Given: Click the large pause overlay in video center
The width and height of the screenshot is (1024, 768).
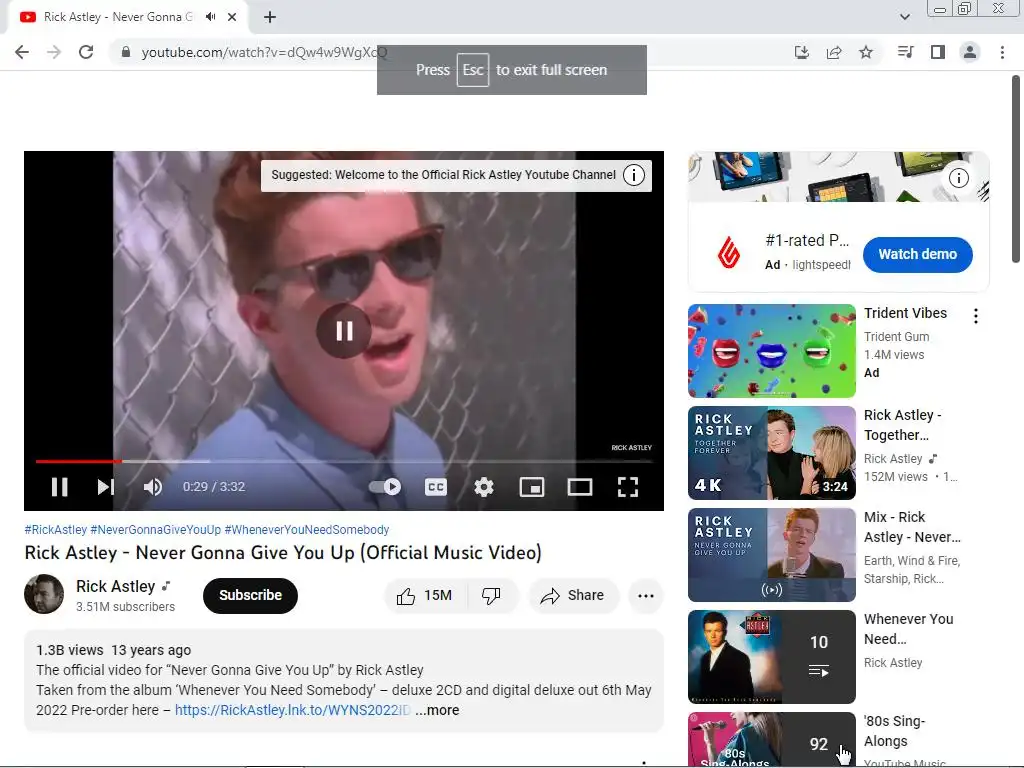Looking at the screenshot, I should (344, 331).
